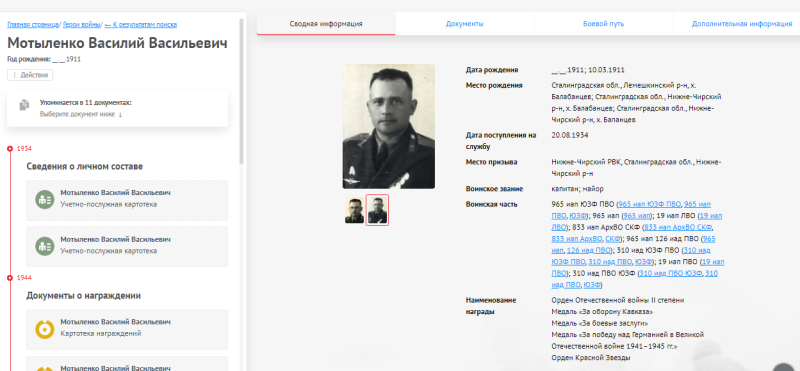Viewport: 800px width, 371px height.
Task: Return via the "К результатам поиска" link
Action: [141, 24]
